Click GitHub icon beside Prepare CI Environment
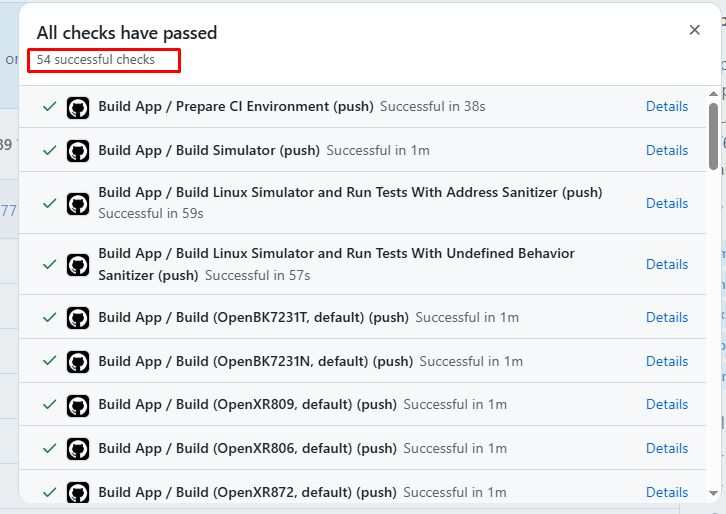The image size is (726, 514). 78,108
